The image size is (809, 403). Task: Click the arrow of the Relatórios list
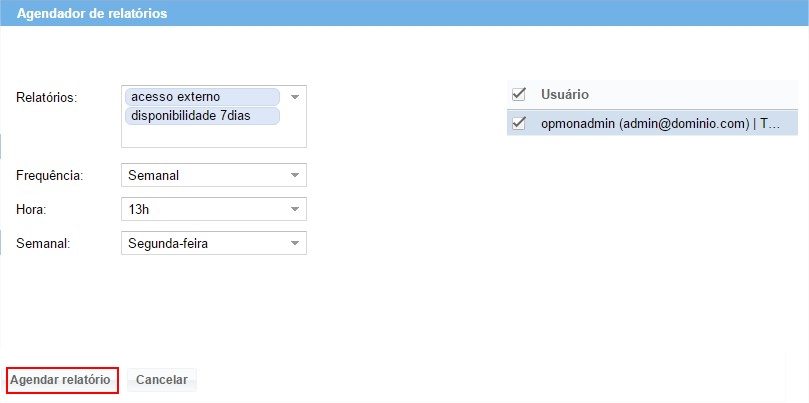[x=295, y=97]
